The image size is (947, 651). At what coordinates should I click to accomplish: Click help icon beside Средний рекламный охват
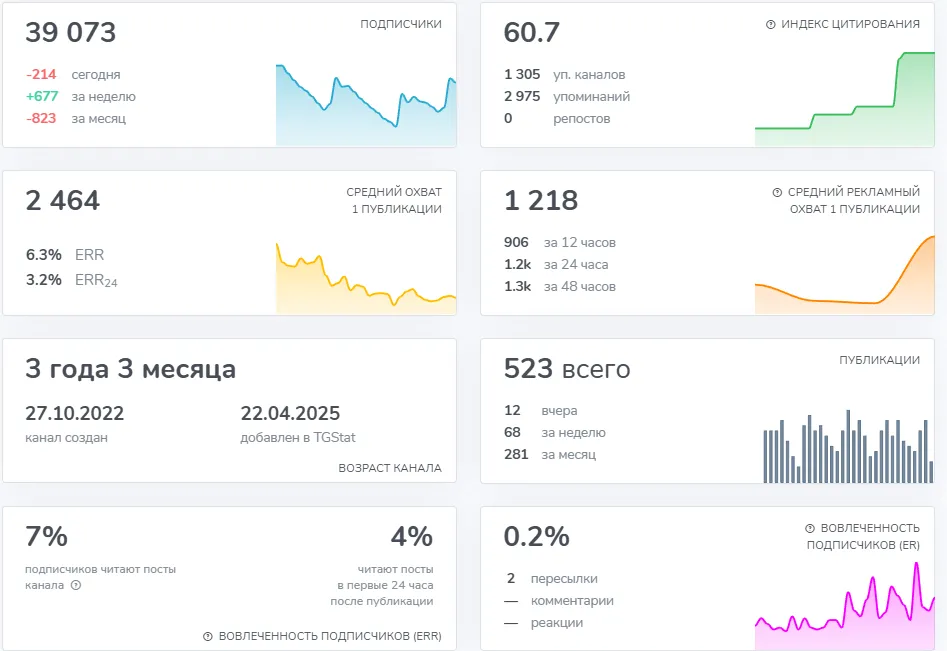(x=777, y=192)
